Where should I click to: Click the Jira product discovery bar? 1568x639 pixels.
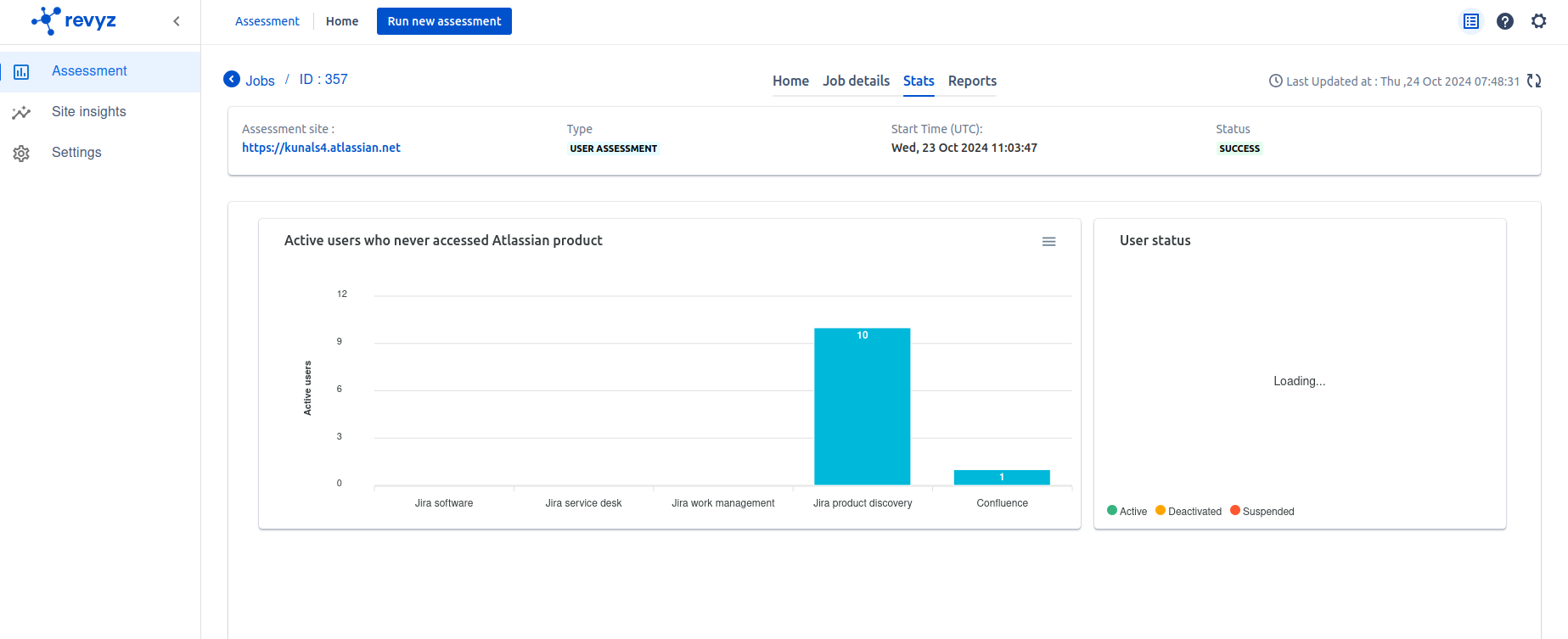(x=863, y=406)
